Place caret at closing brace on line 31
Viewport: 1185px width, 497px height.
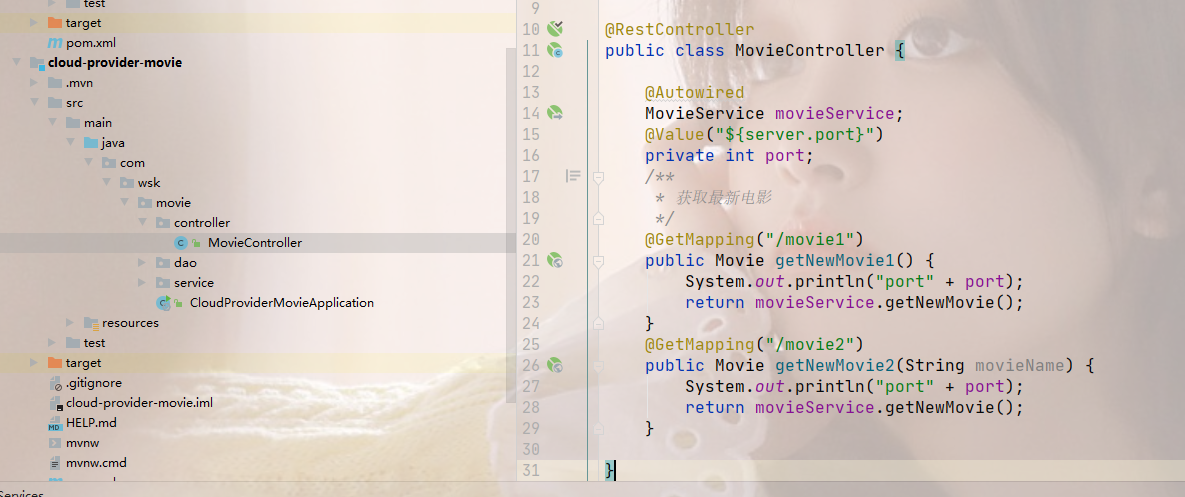point(610,470)
